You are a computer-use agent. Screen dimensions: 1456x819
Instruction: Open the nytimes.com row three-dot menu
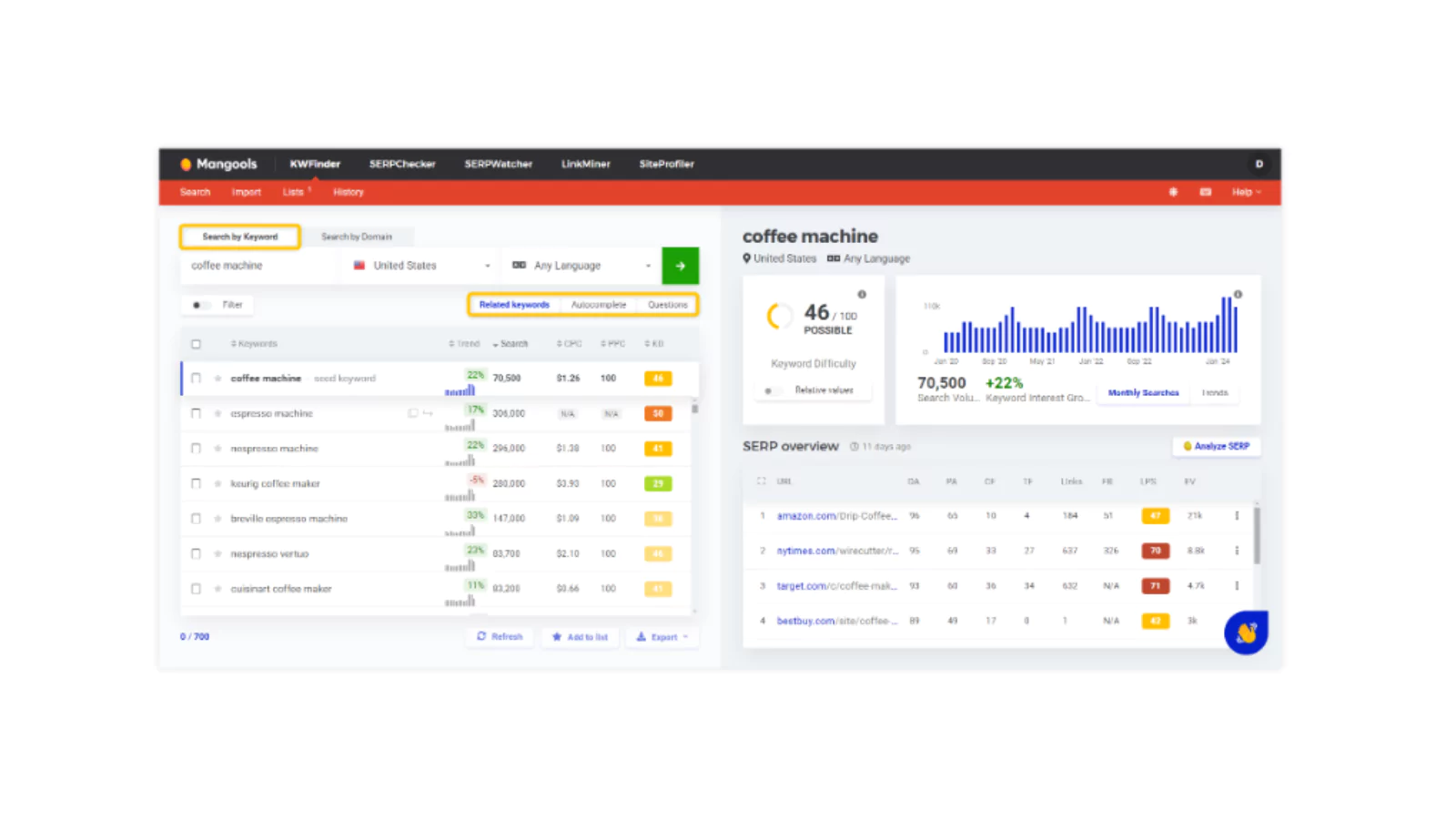click(1237, 551)
